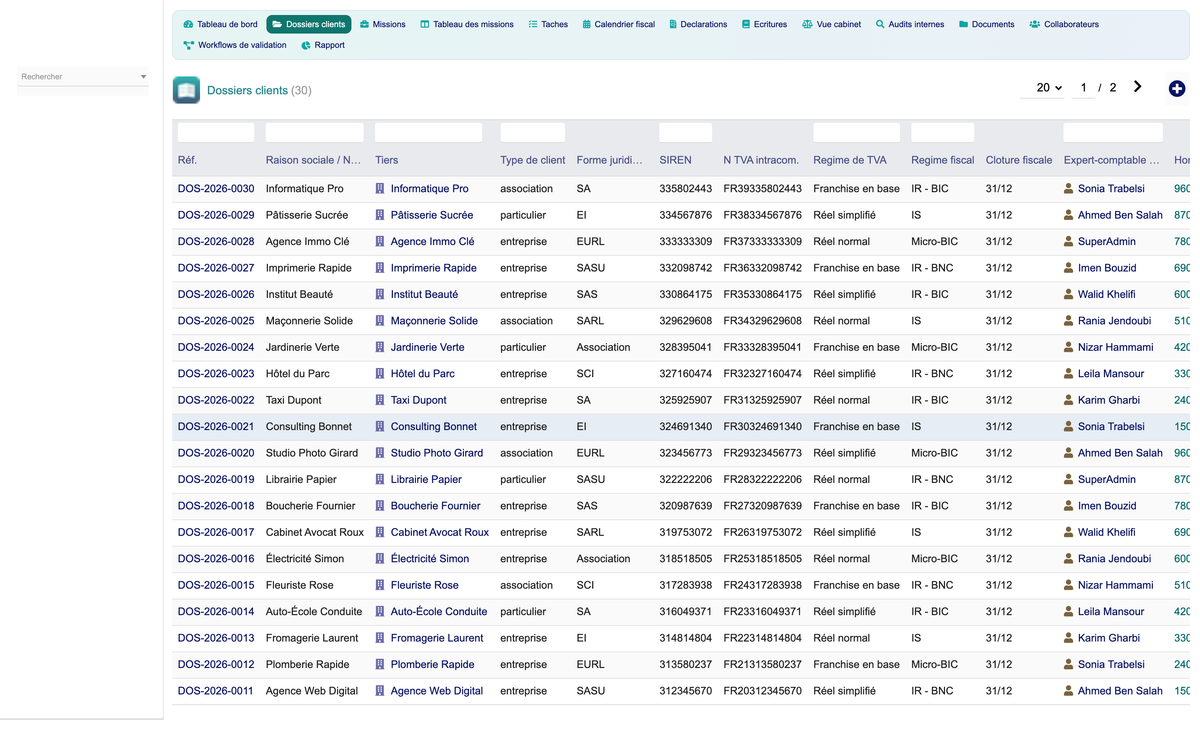Open the Auto-École Conduite tiers link
This screenshot has height=743, width=1200.
[439, 612]
